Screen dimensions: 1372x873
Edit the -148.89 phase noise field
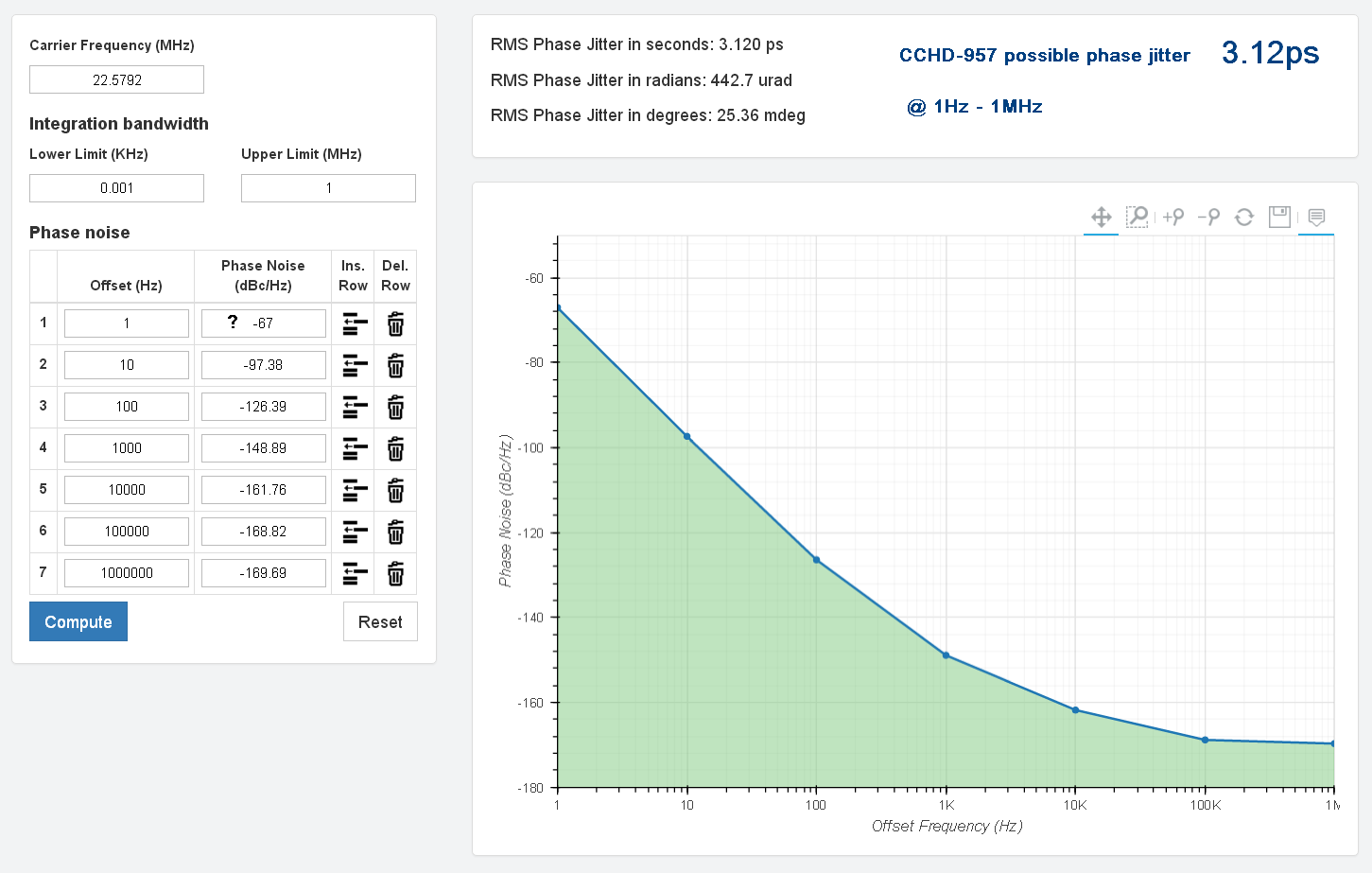coord(264,448)
